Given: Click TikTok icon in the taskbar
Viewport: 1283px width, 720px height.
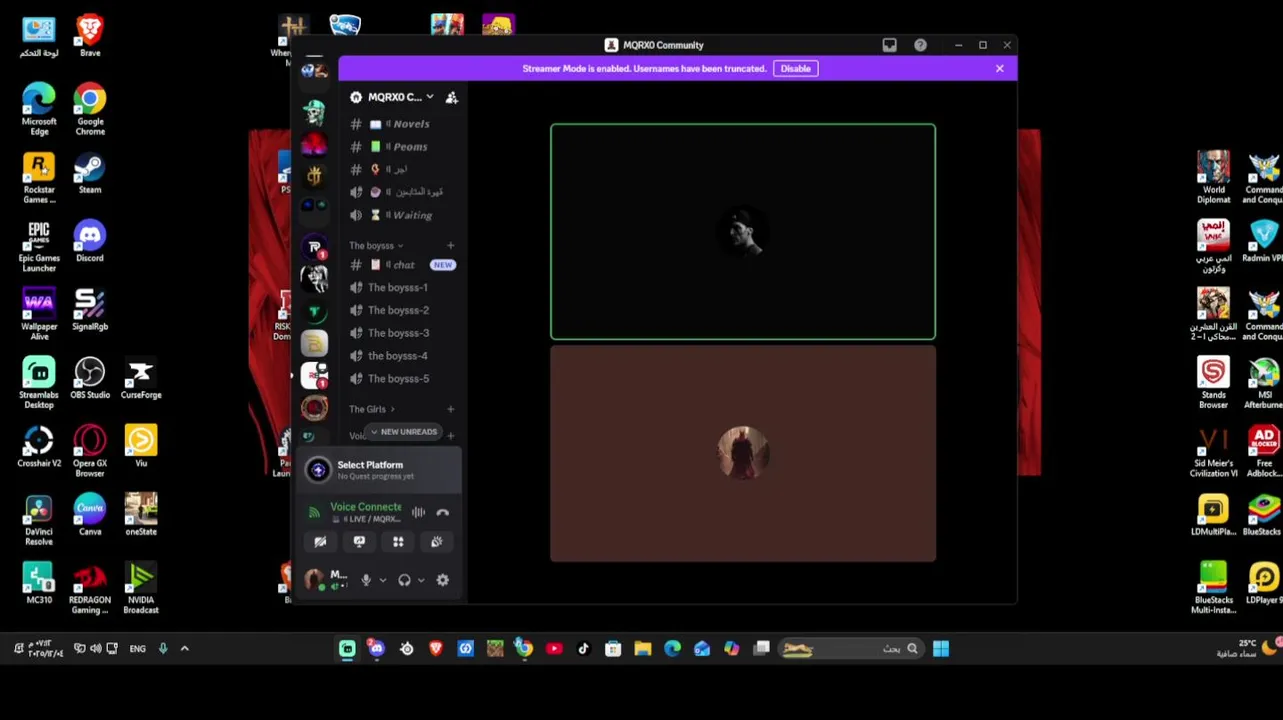Looking at the screenshot, I should point(583,649).
